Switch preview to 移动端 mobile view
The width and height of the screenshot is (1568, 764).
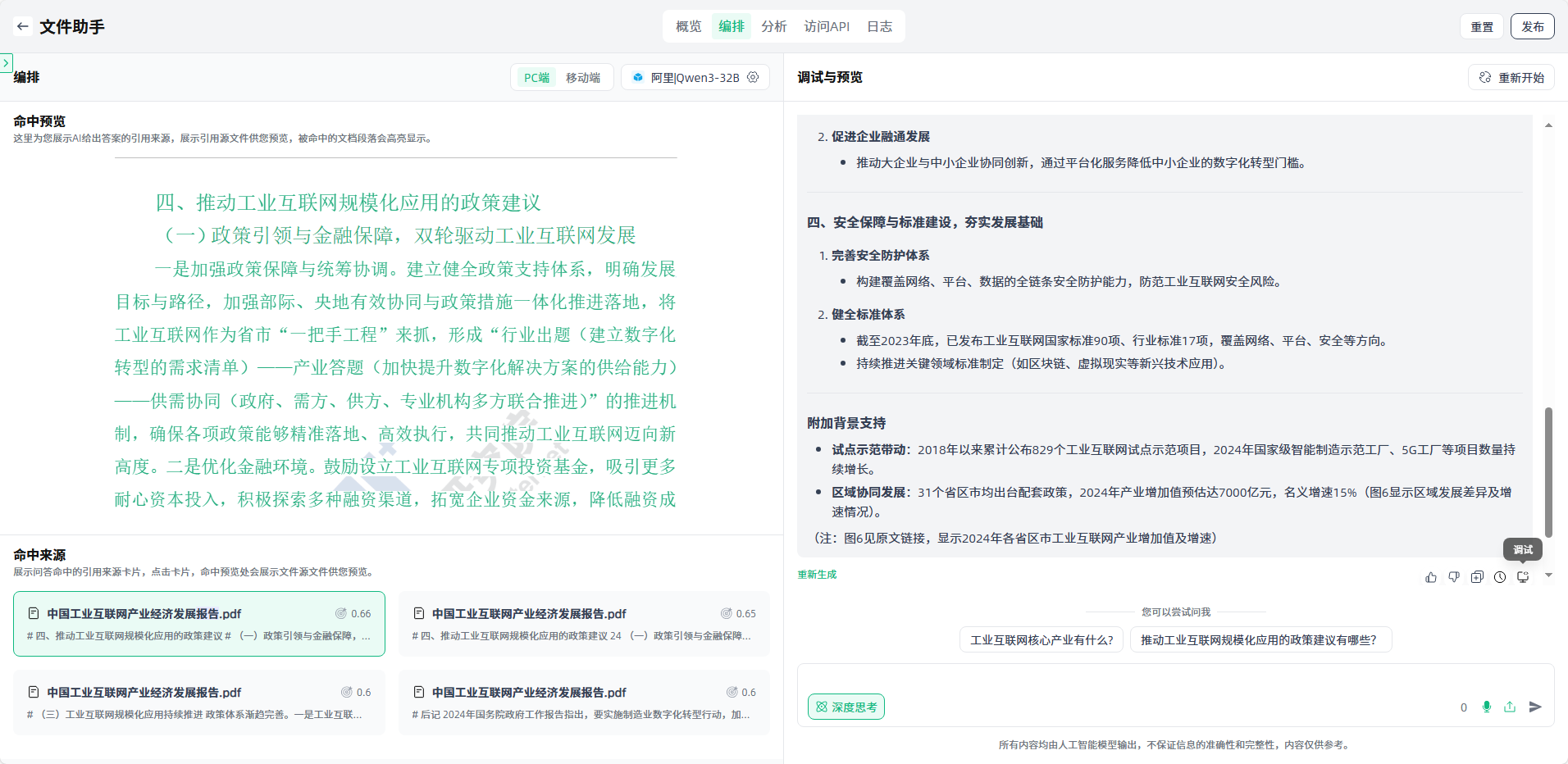pyautogui.click(x=583, y=78)
